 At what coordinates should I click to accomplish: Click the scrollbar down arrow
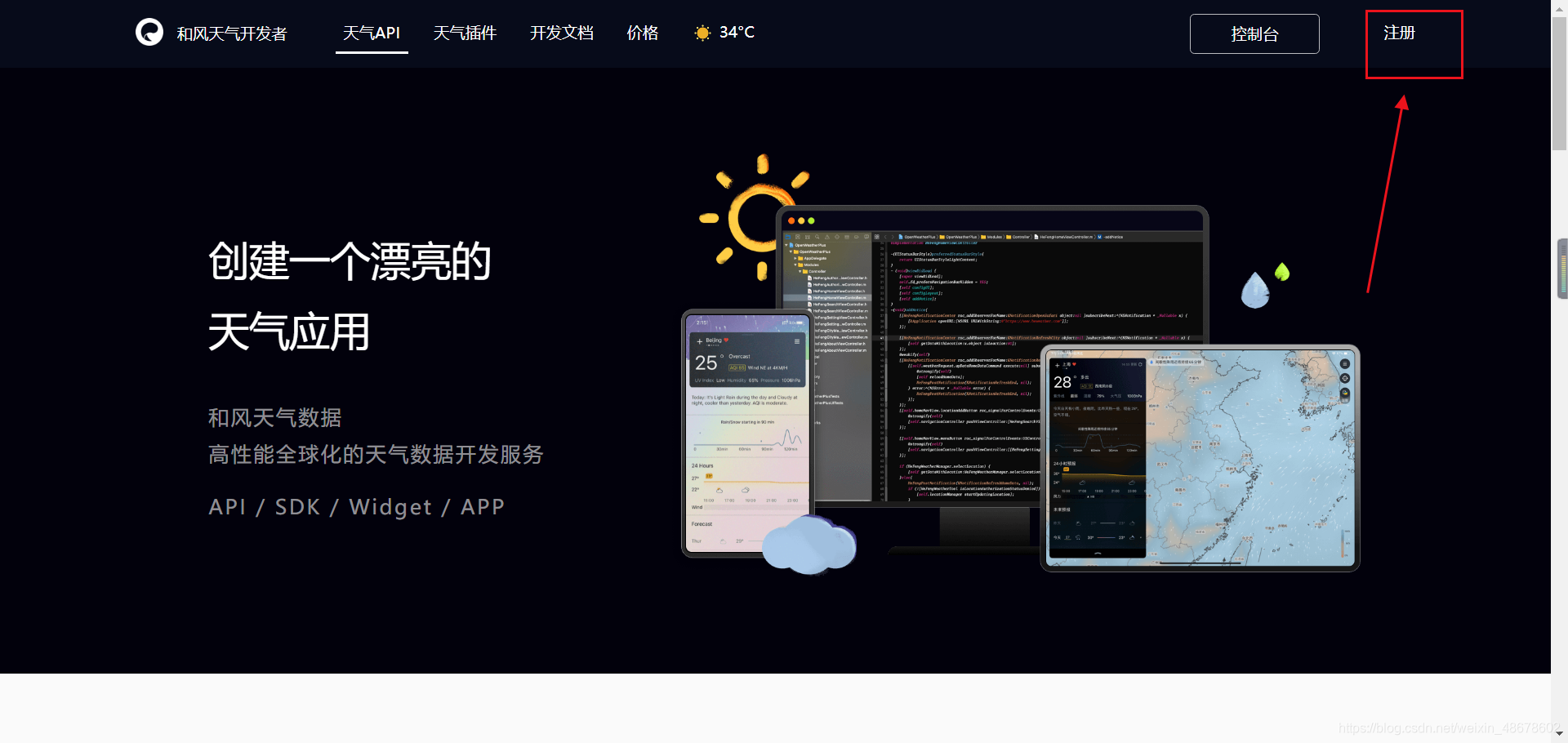pyautogui.click(x=1559, y=735)
